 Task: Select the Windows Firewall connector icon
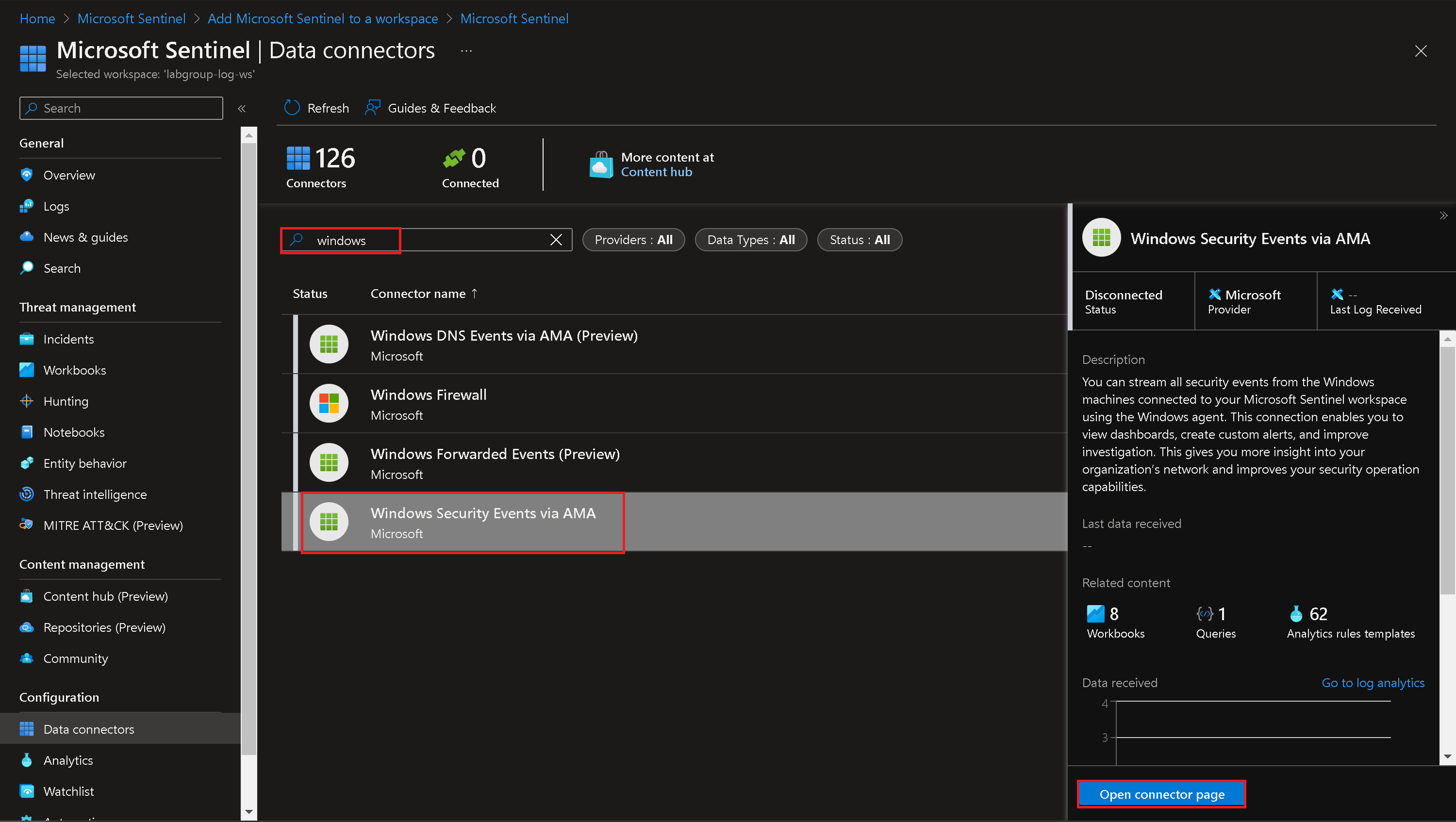(329, 403)
